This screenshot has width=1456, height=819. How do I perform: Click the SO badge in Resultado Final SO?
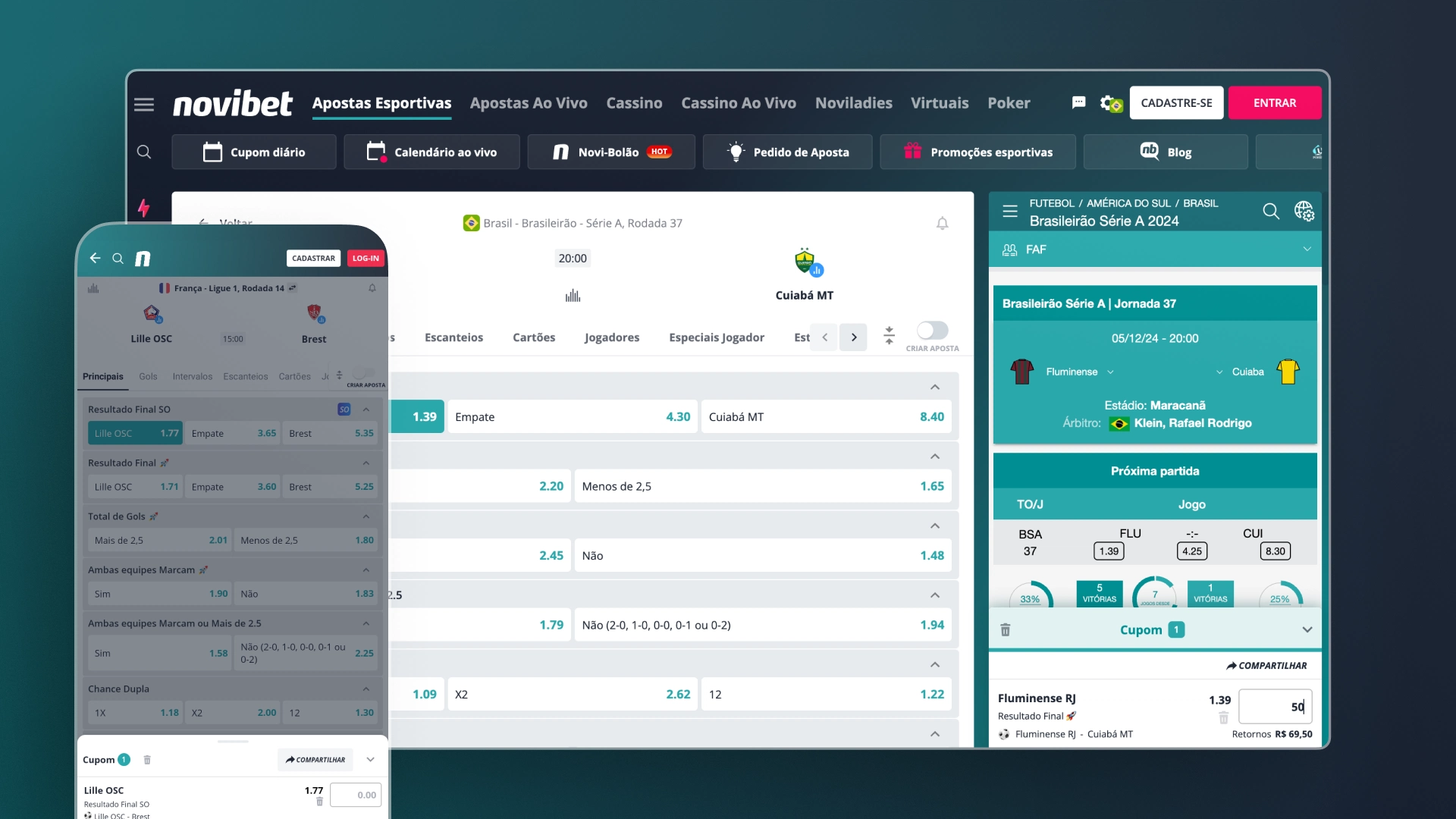pos(344,409)
